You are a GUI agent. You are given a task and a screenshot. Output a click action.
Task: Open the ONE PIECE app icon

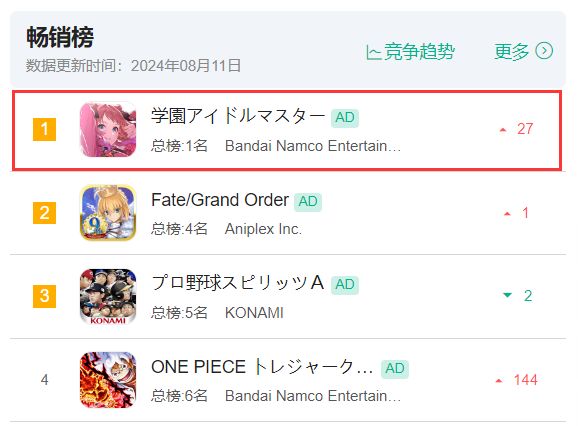108,380
